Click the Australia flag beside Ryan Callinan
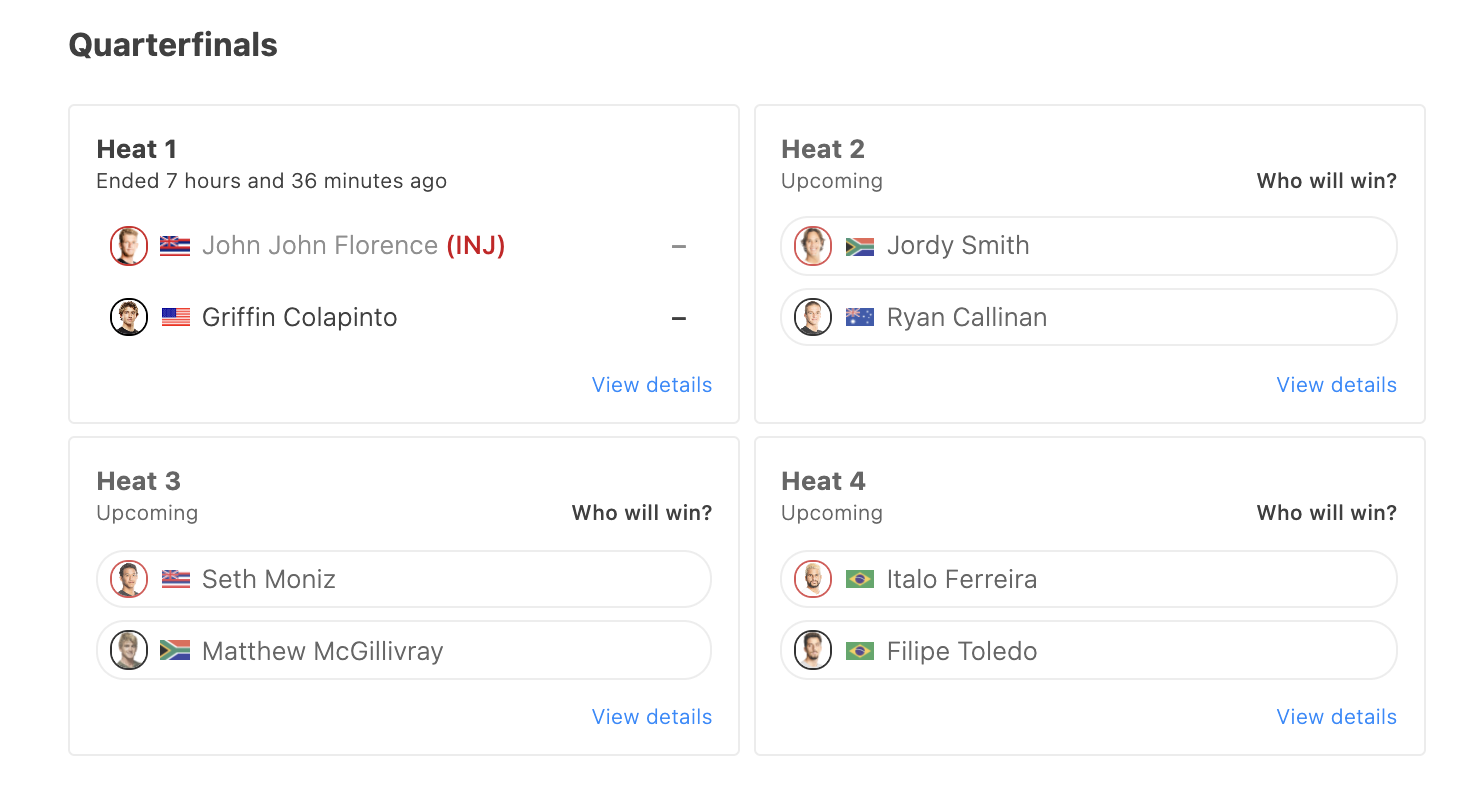The width and height of the screenshot is (1468, 812). pos(860,318)
